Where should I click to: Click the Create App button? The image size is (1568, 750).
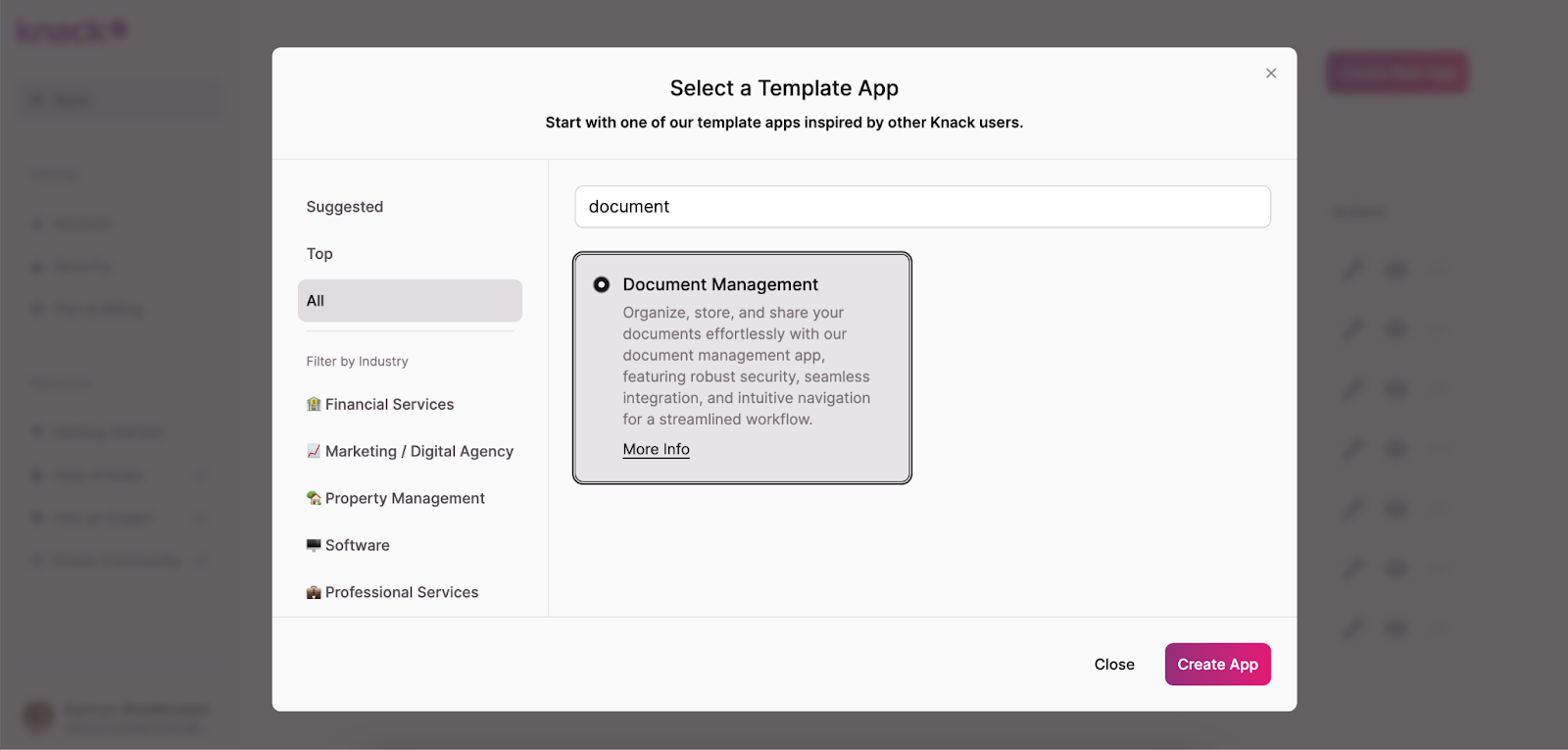coord(1217,664)
